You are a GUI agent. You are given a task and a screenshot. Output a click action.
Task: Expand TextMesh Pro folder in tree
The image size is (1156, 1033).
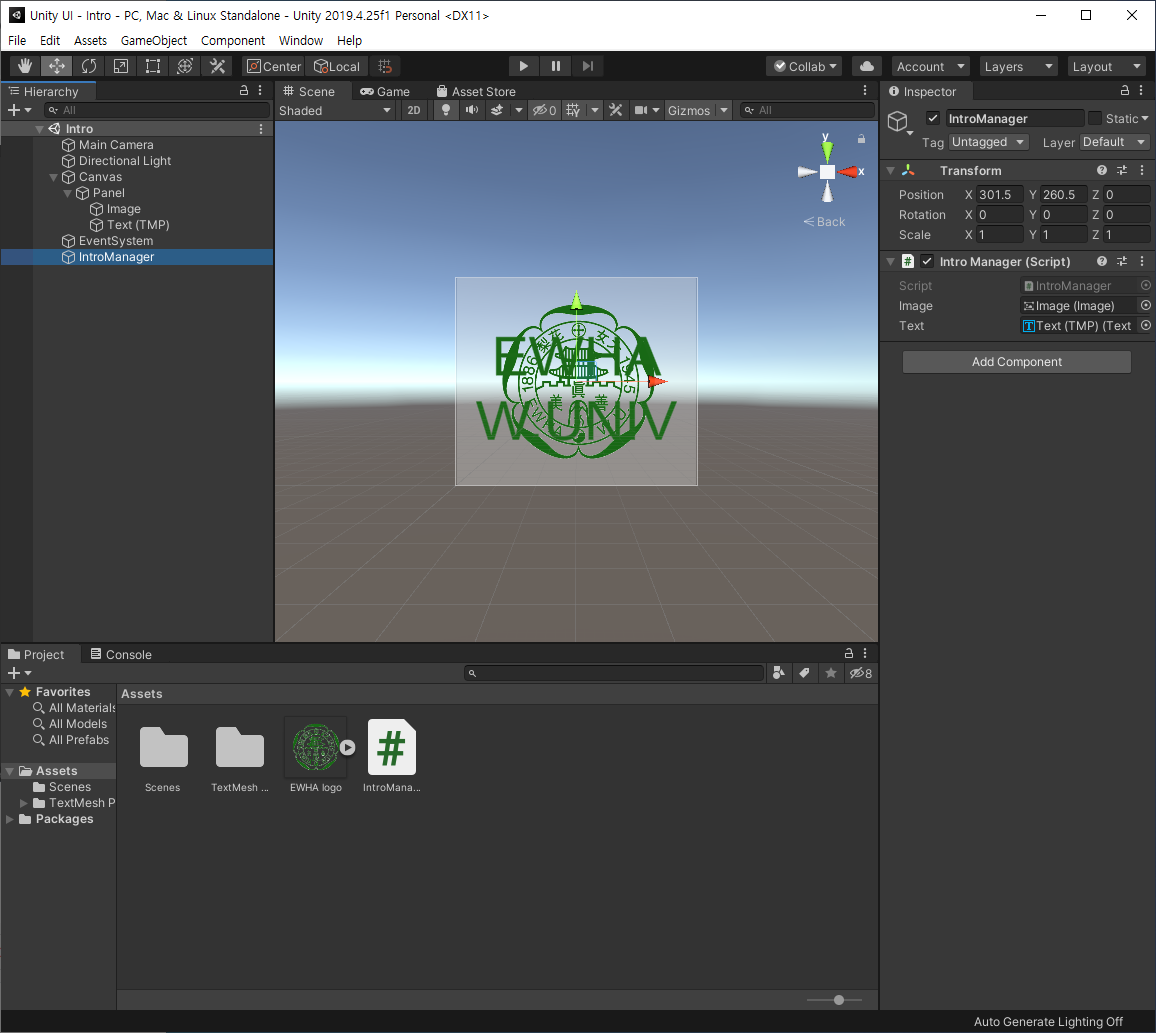pyautogui.click(x=24, y=803)
